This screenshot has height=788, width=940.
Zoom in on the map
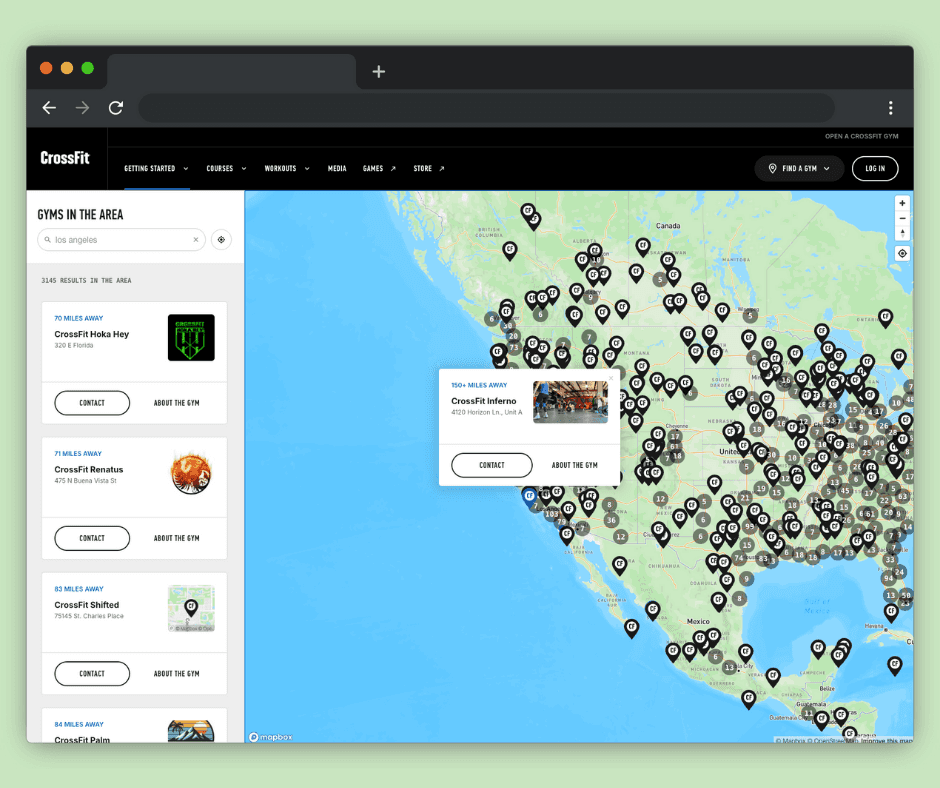pyautogui.click(x=902, y=203)
